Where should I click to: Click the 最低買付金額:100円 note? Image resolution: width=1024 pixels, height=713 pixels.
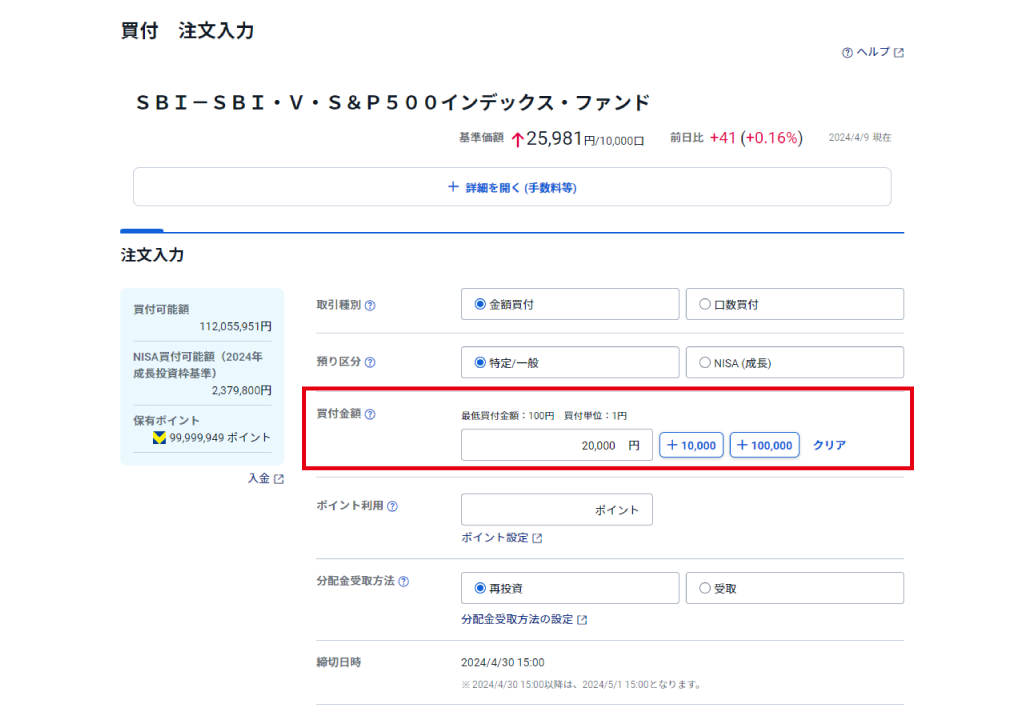pyautogui.click(x=507, y=416)
